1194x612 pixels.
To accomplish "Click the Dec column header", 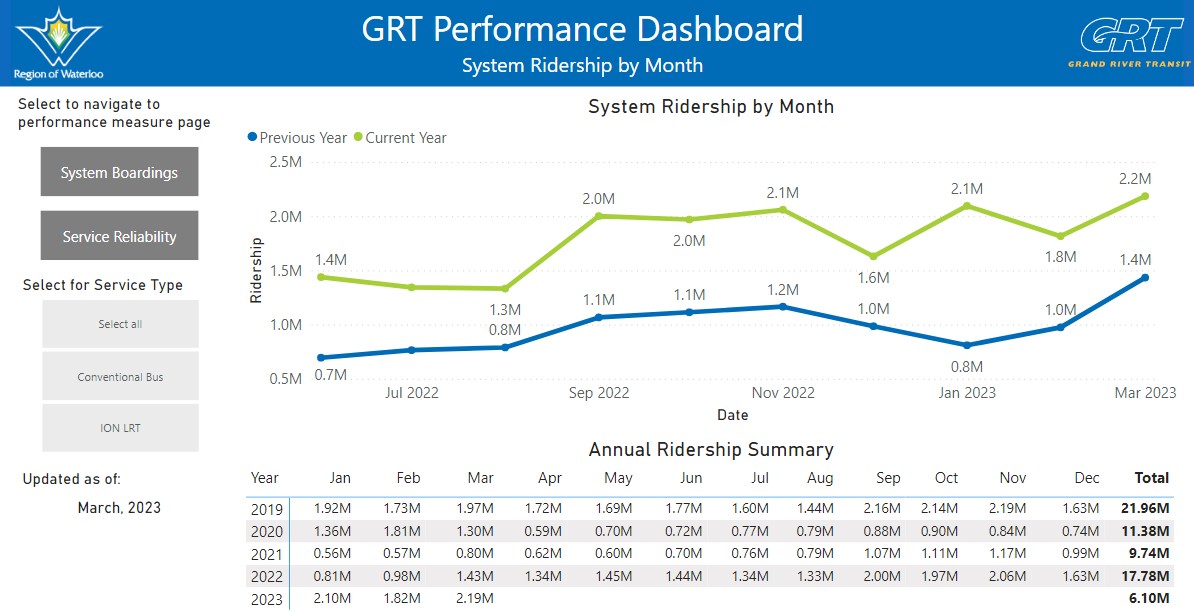I will pyautogui.click(x=1087, y=478).
